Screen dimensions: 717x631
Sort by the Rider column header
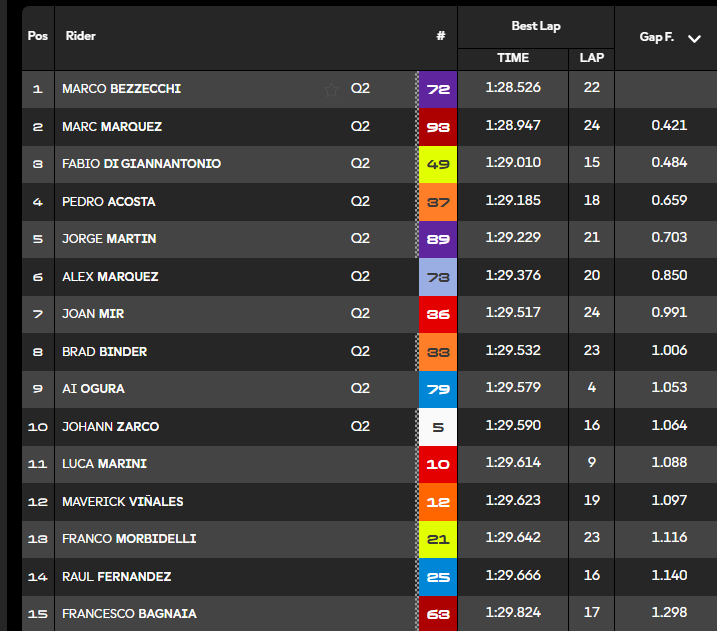point(80,36)
